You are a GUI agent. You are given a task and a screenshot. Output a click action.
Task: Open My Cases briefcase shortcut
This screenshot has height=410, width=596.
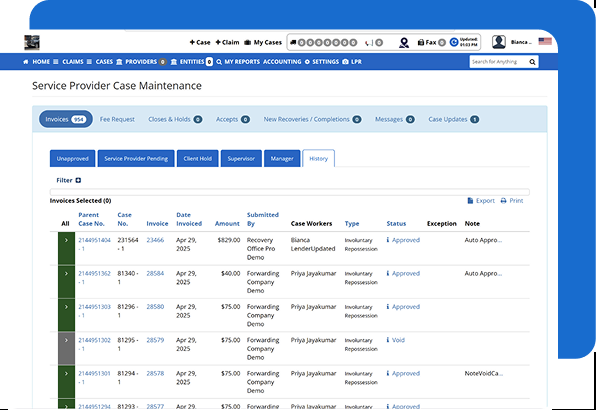pos(263,42)
